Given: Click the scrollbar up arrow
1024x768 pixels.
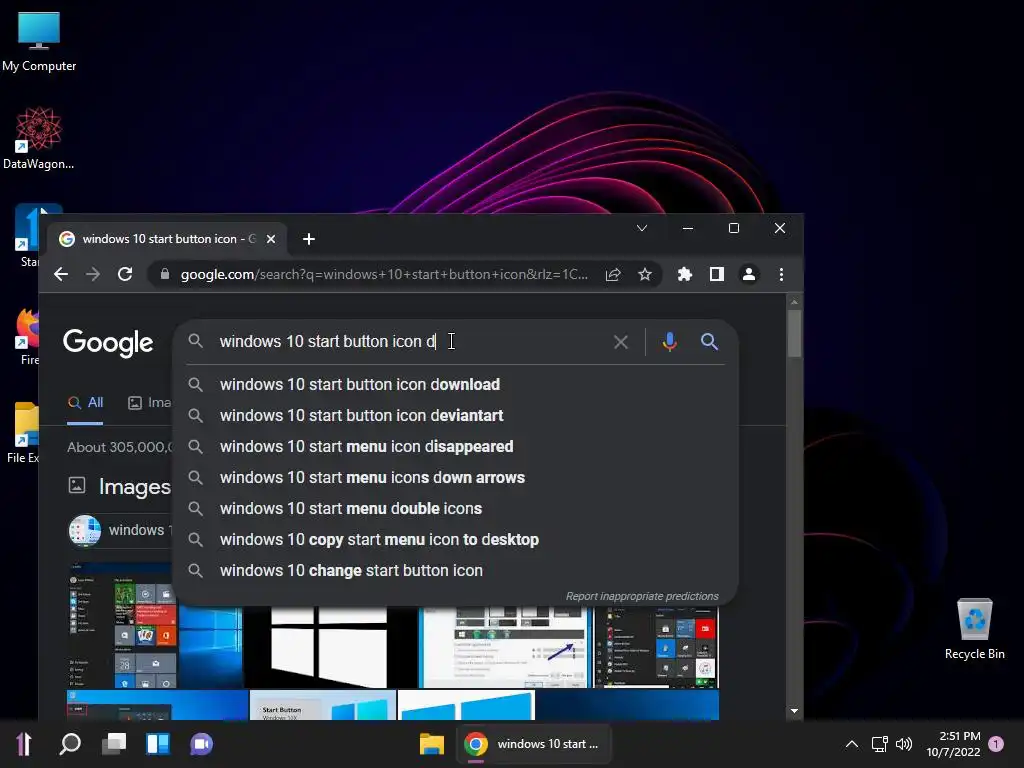Looking at the screenshot, I should [x=794, y=302].
